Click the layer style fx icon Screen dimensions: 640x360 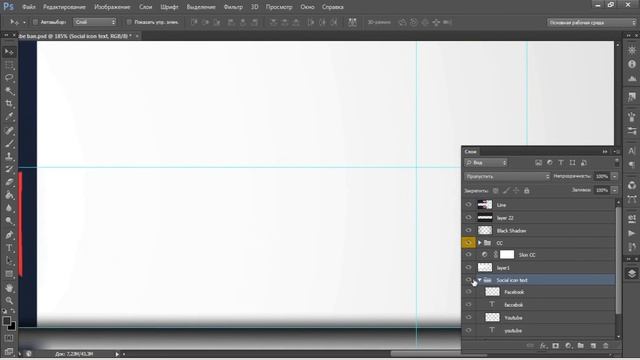(x=543, y=346)
